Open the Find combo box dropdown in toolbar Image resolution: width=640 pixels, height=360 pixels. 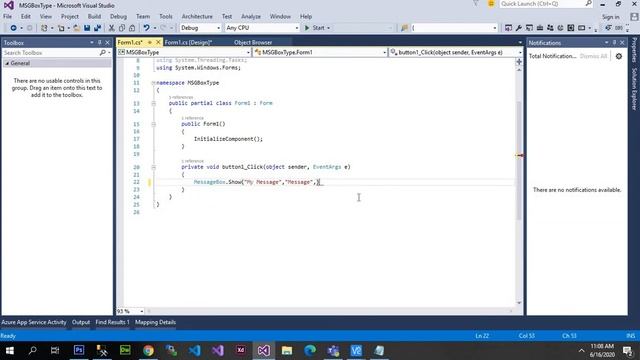tap(495, 28)
